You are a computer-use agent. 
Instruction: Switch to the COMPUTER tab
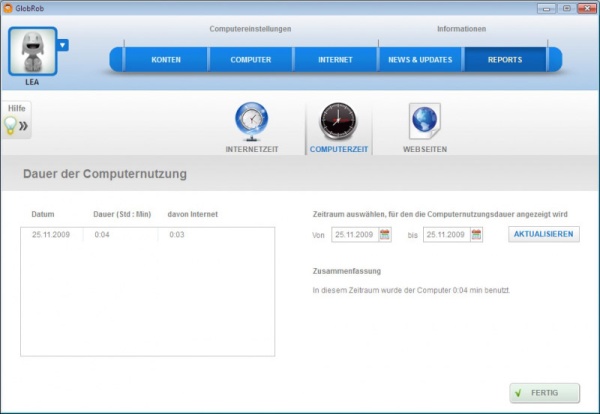[251, 60]
